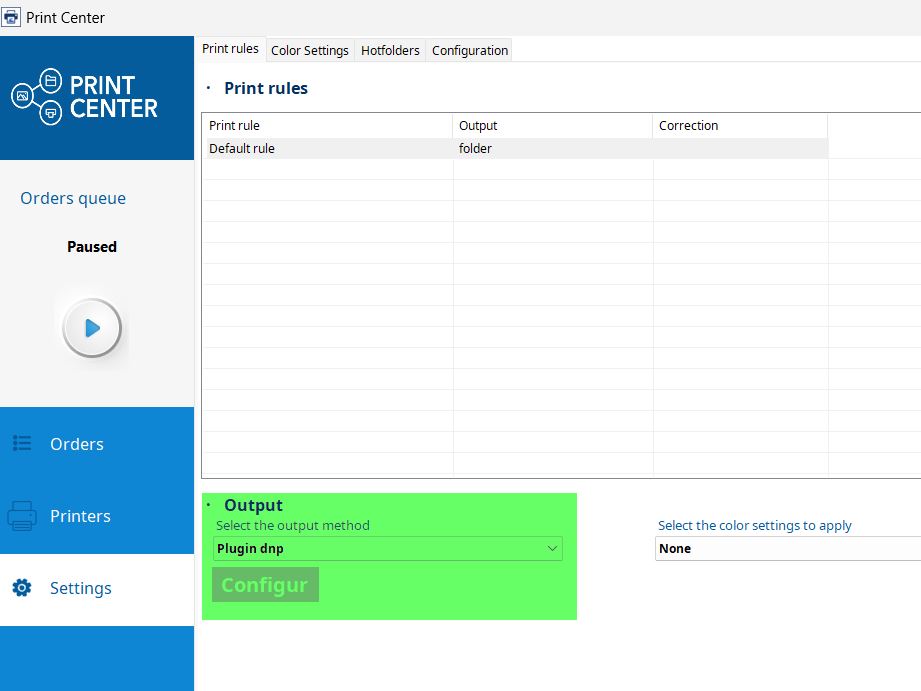Expand the Plugin dnp output dropdown
Image resolution: width=921 pixels, height=691 pixels.
[x=388, y=548]
